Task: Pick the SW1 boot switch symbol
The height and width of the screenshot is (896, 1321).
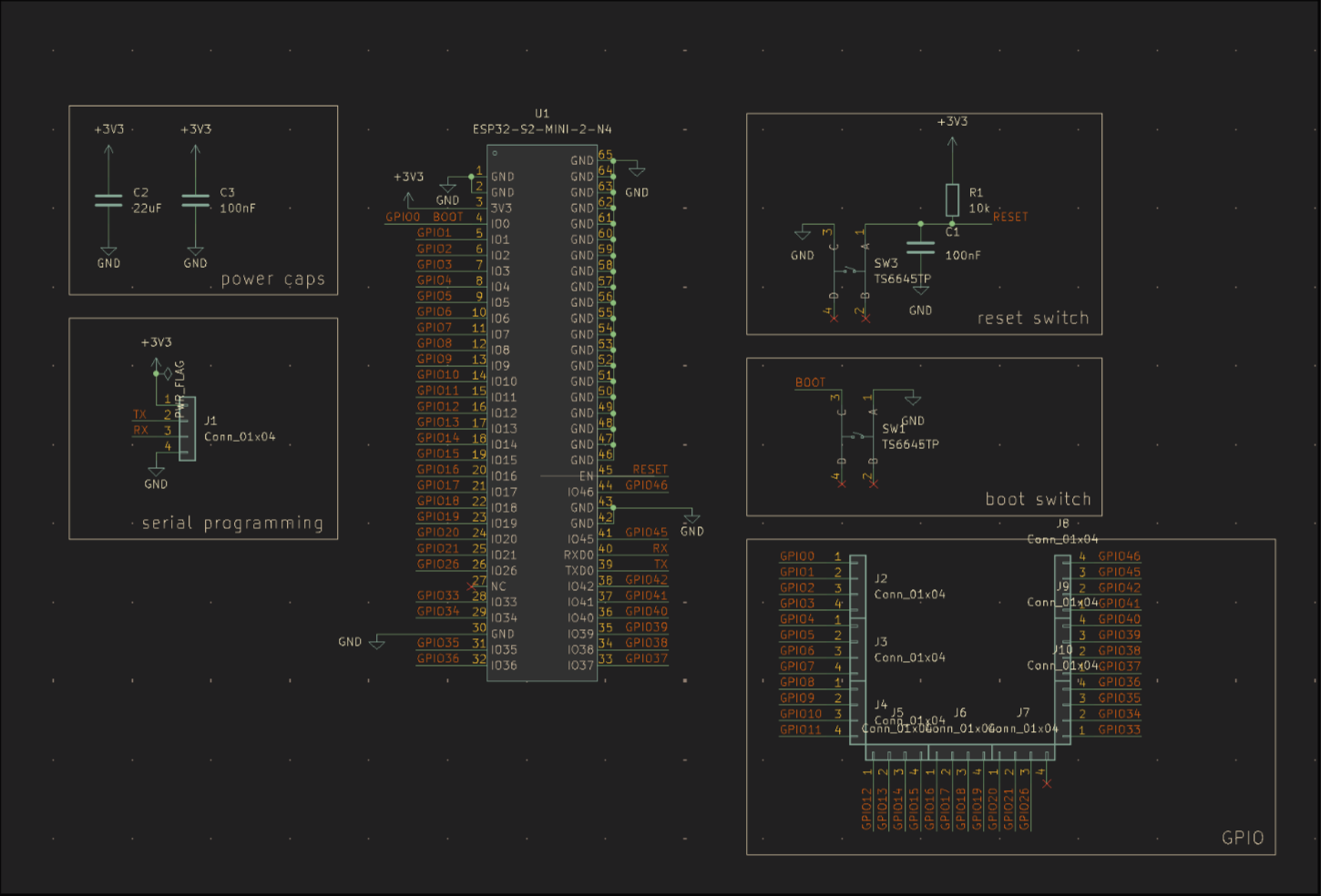Action: pos(856,437)
